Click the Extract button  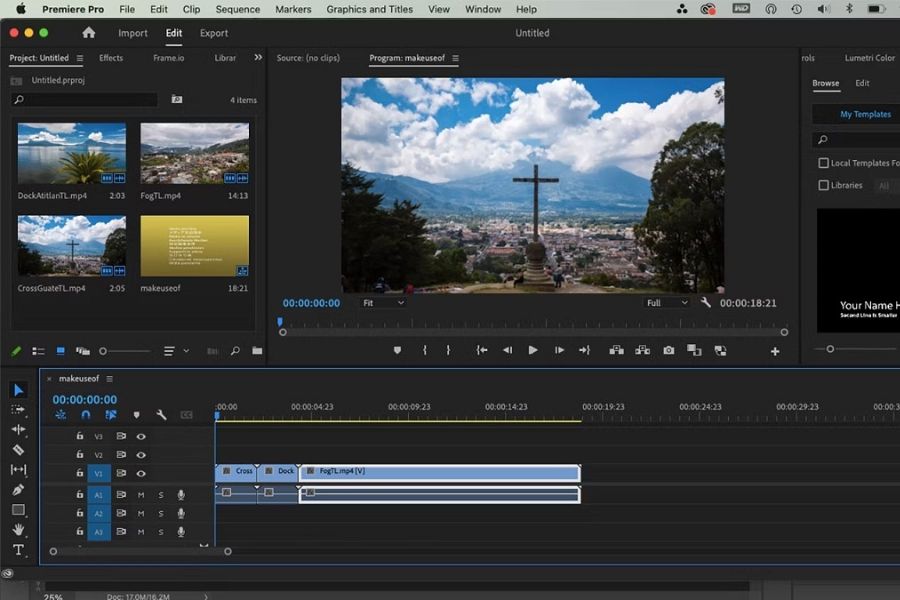click(x=642, y=350)
